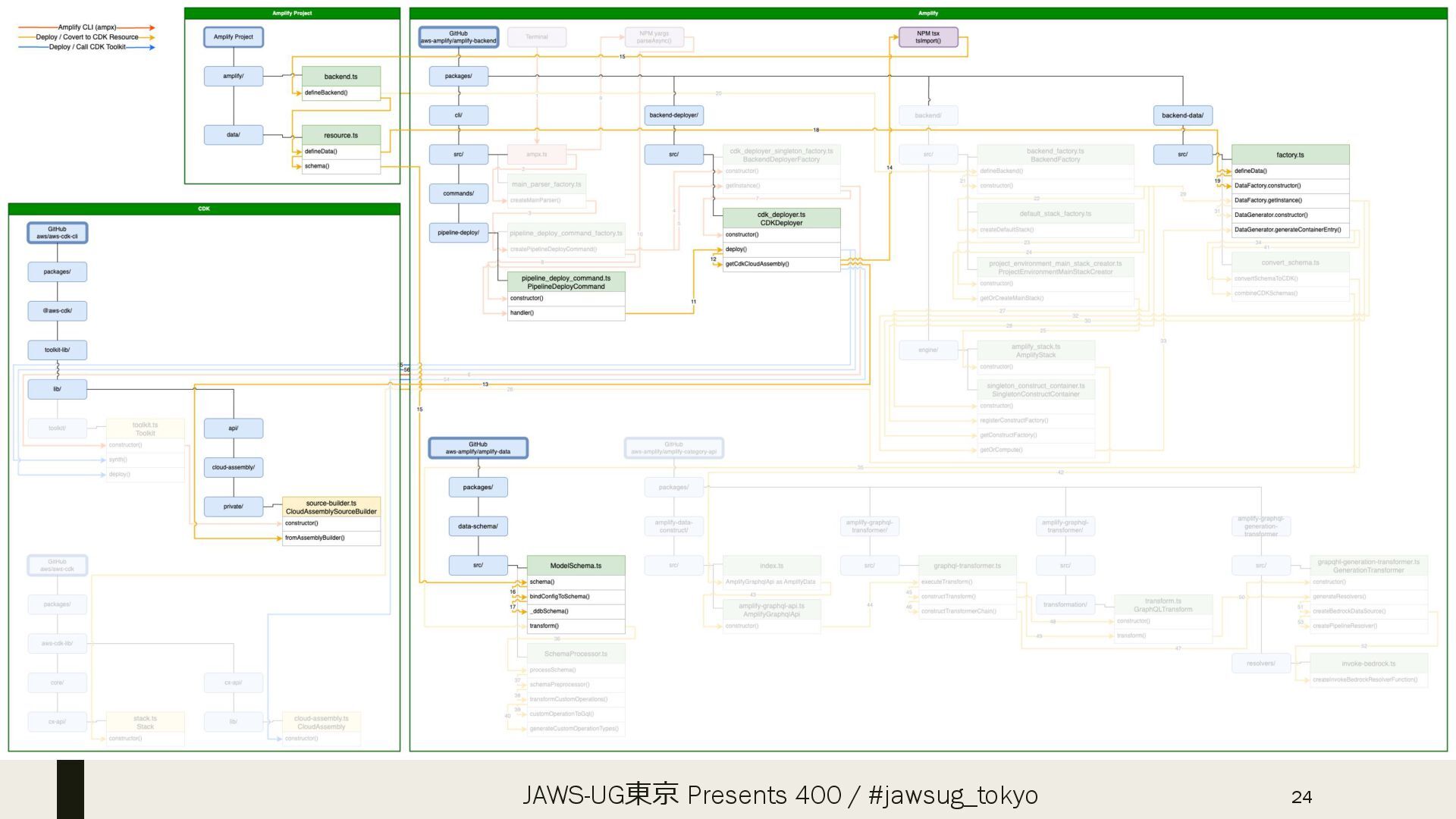Click the ModelSchema.ts header box
1456x819 pixels.
576,566
